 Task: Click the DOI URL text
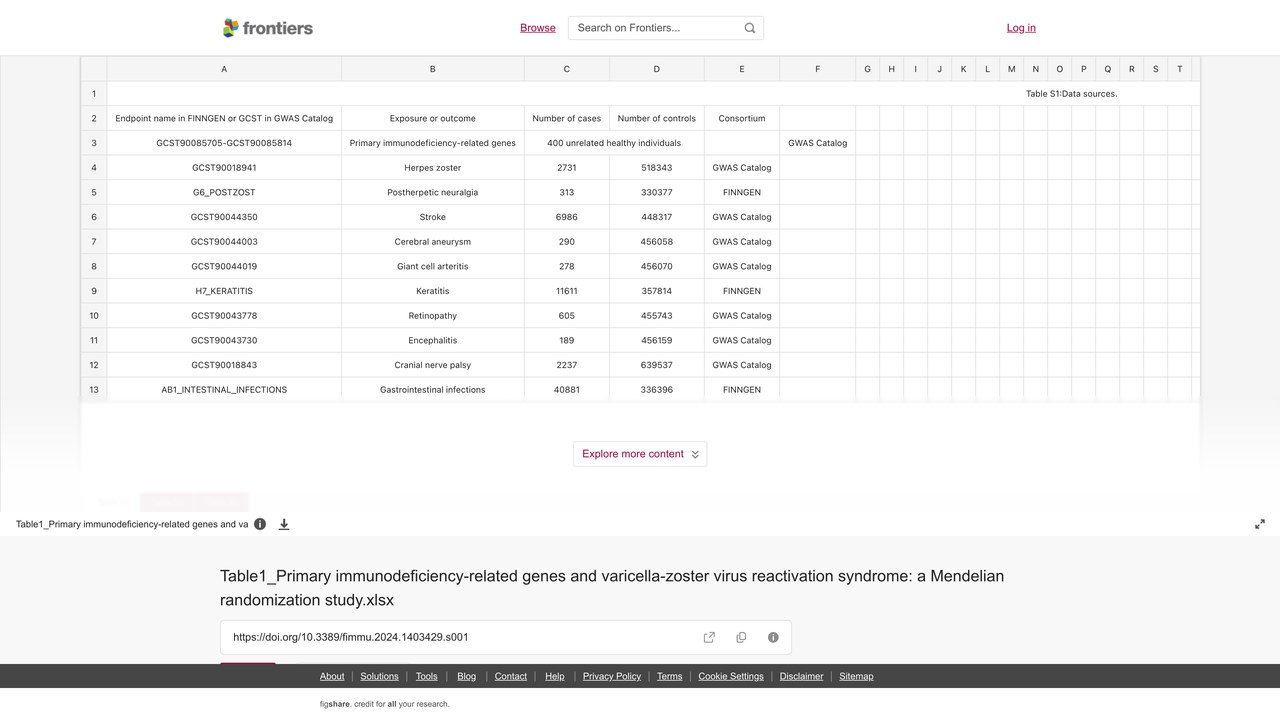pyautogui.click(x=351, y=637)
